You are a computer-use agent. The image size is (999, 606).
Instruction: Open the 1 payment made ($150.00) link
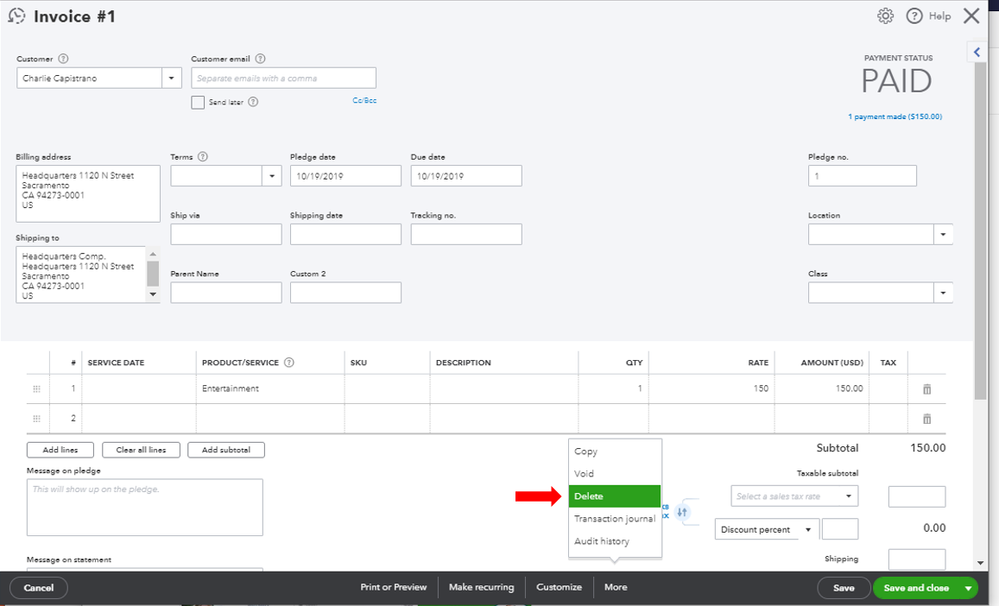[895, 117]
